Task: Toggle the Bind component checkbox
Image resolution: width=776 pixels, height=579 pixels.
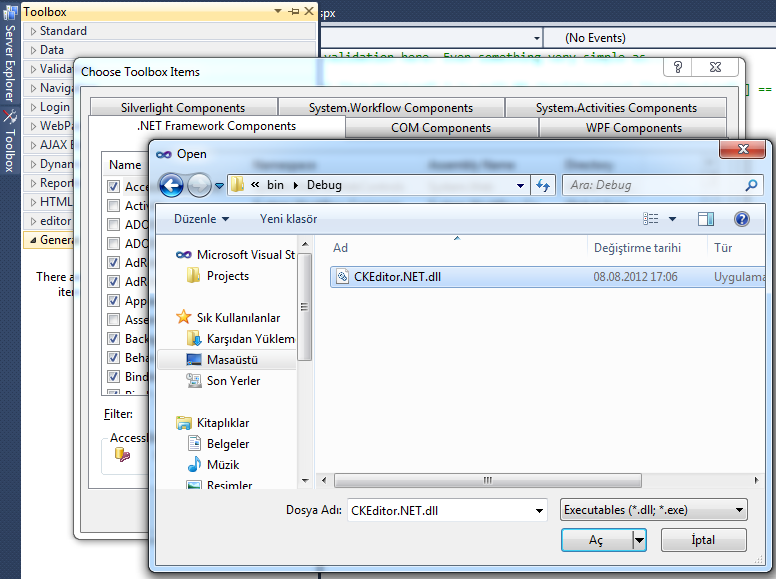Action: (x=114, y=377)
